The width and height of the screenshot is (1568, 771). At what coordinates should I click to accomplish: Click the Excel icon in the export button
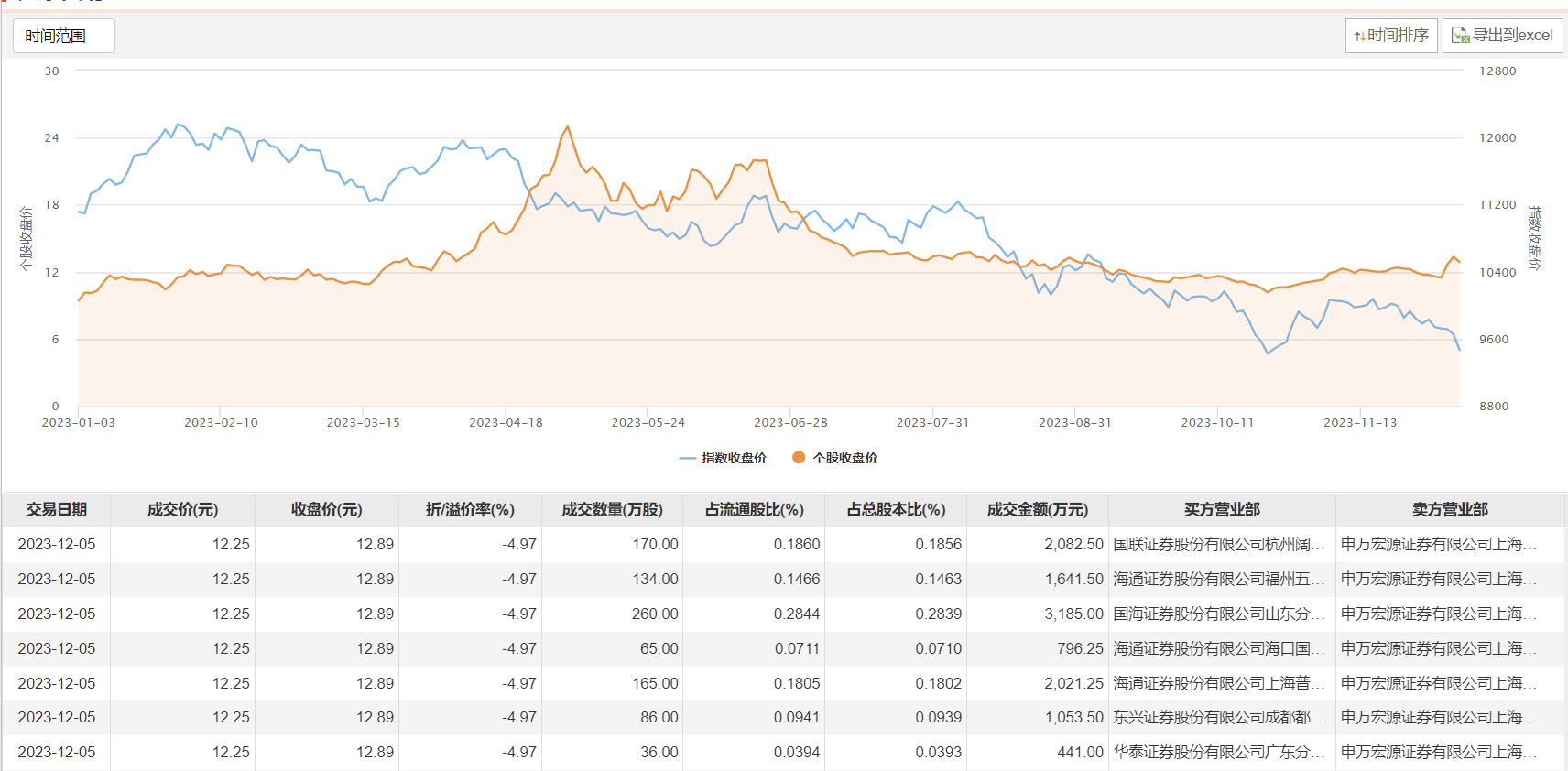(1460, 36)
